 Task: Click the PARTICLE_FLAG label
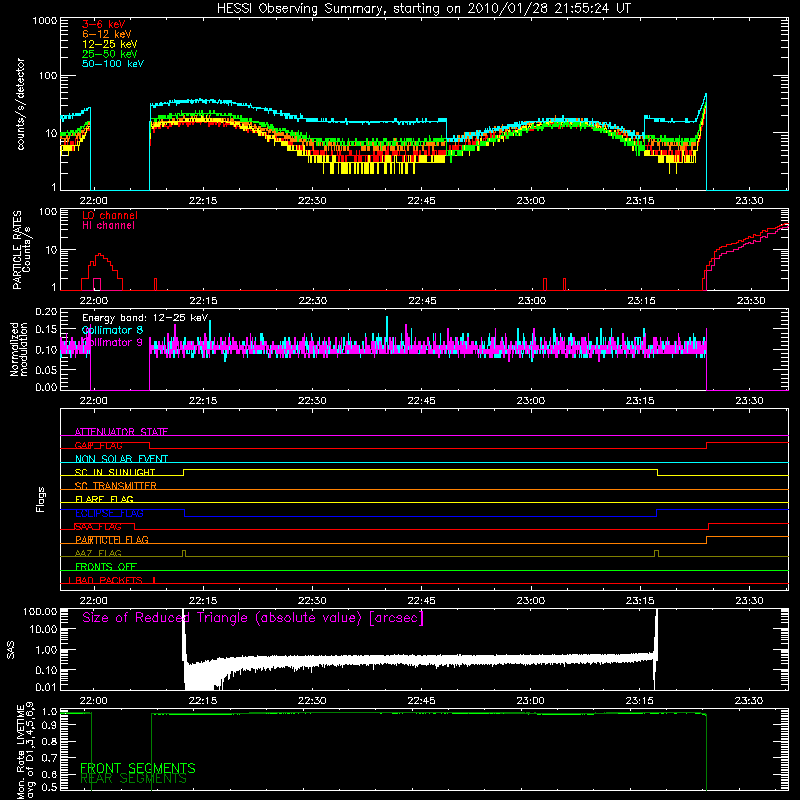(x=112, y=539)
